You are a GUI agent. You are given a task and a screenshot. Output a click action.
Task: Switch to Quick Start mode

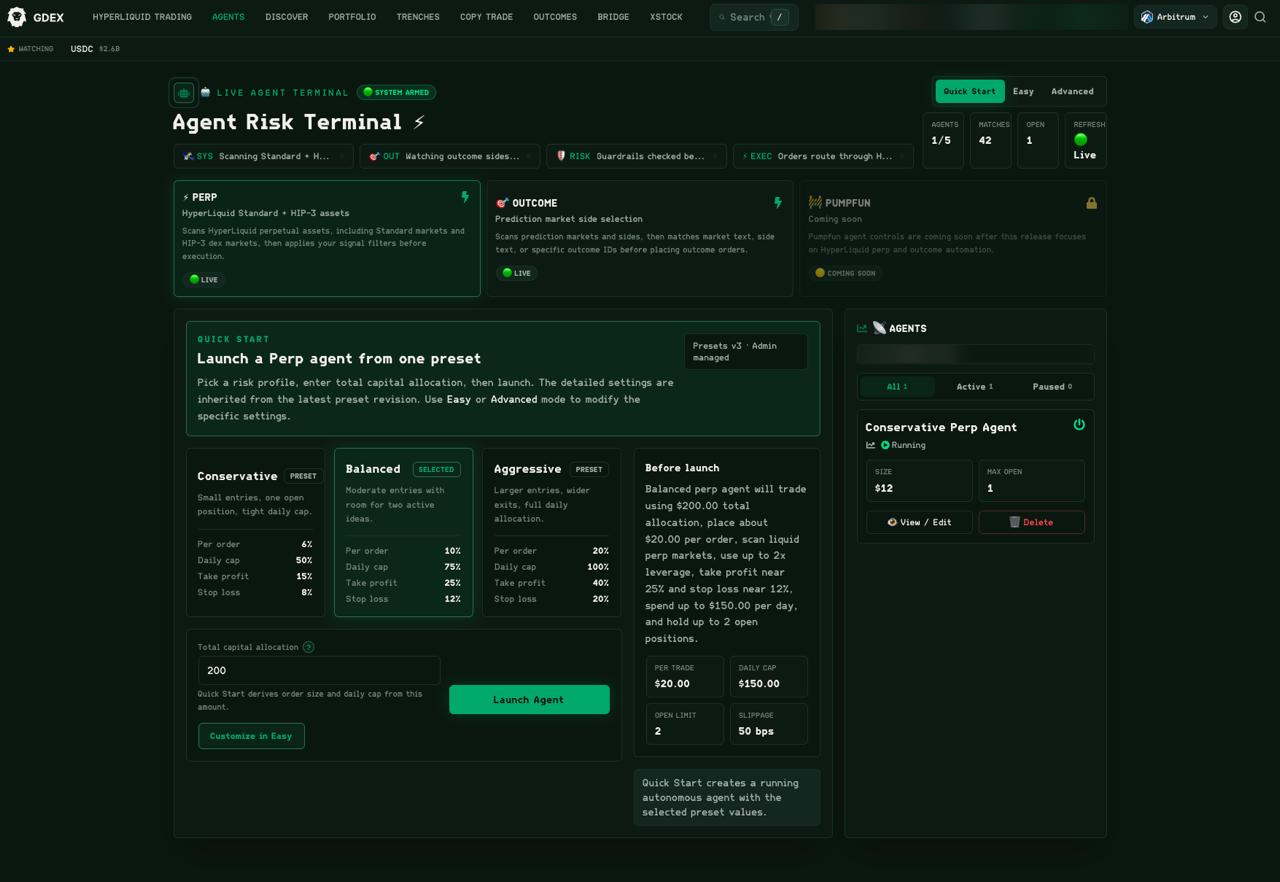coord(969,91)
